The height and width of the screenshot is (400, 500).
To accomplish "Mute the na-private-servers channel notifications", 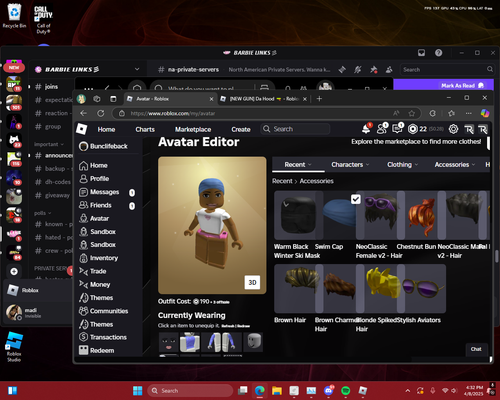I will [x=358, y=70].
